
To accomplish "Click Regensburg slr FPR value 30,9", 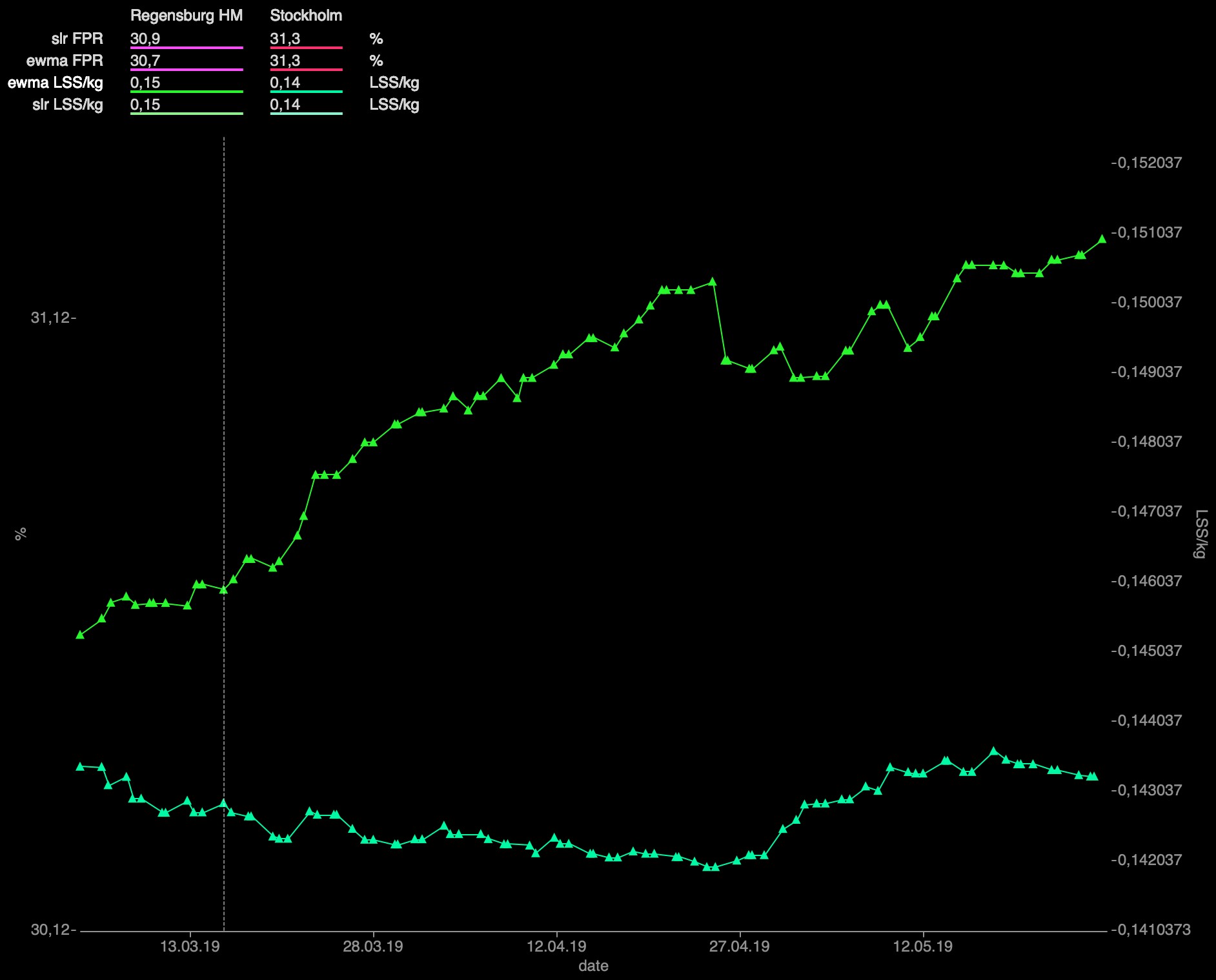I will [145, 39].
